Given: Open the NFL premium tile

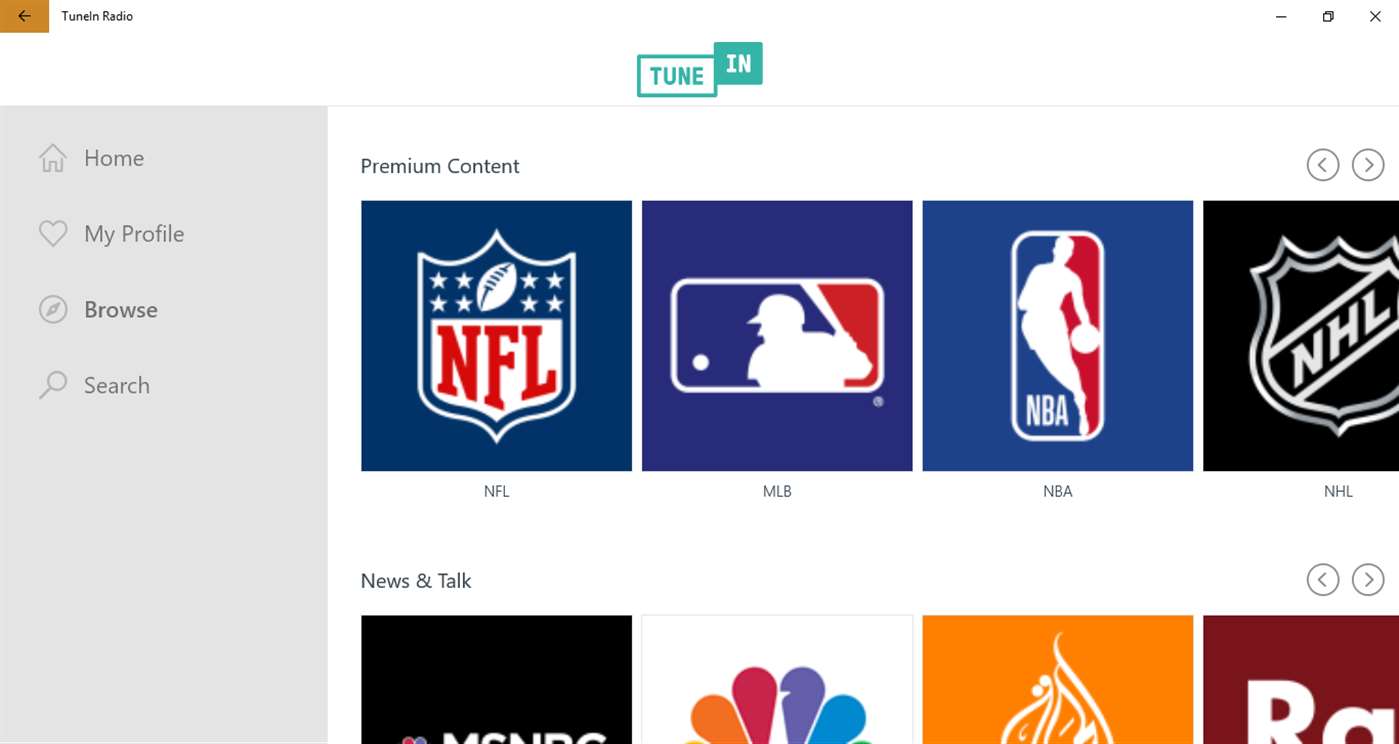Looking at the screenshot, I should (x=496, y=336).
